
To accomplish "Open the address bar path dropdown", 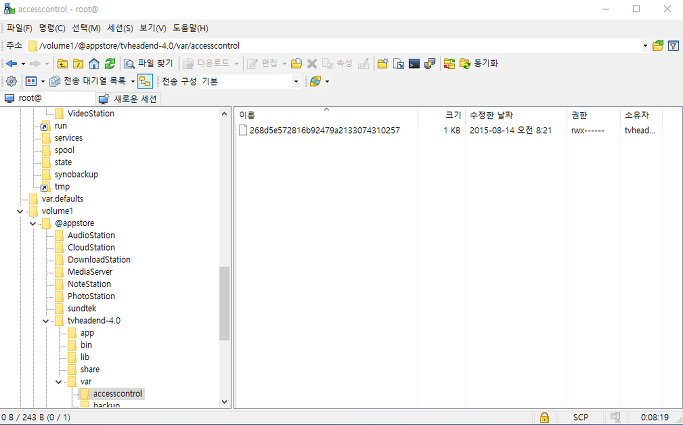I will (x=645, y=46).
